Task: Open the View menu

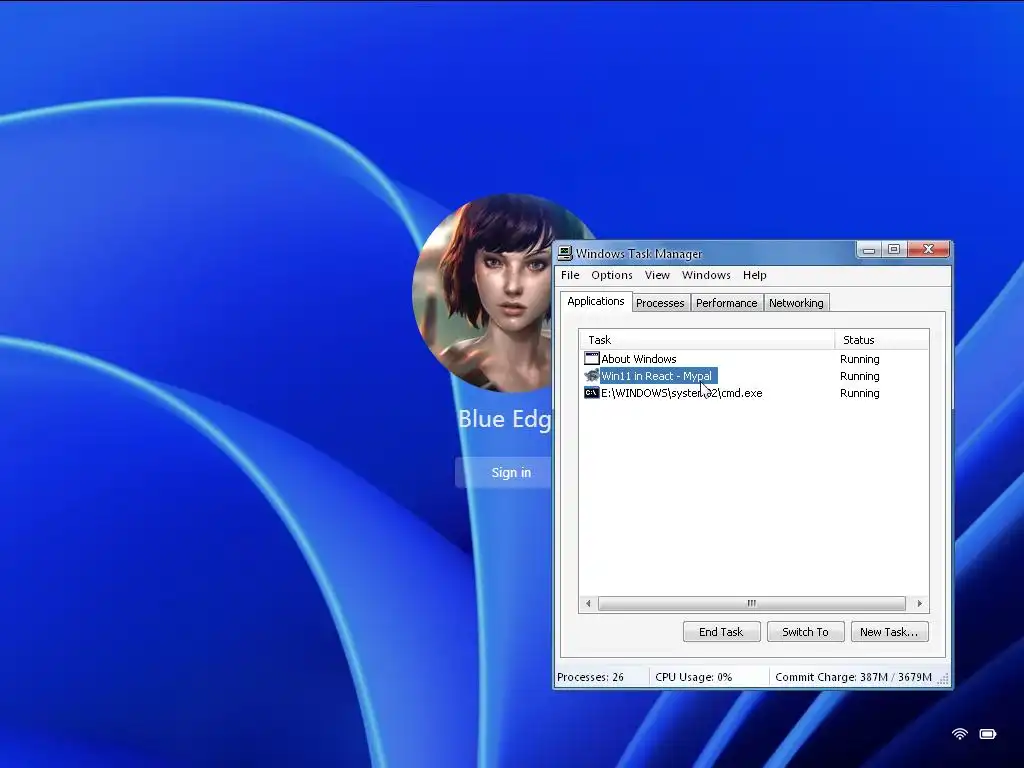Action: coord(657,275)
